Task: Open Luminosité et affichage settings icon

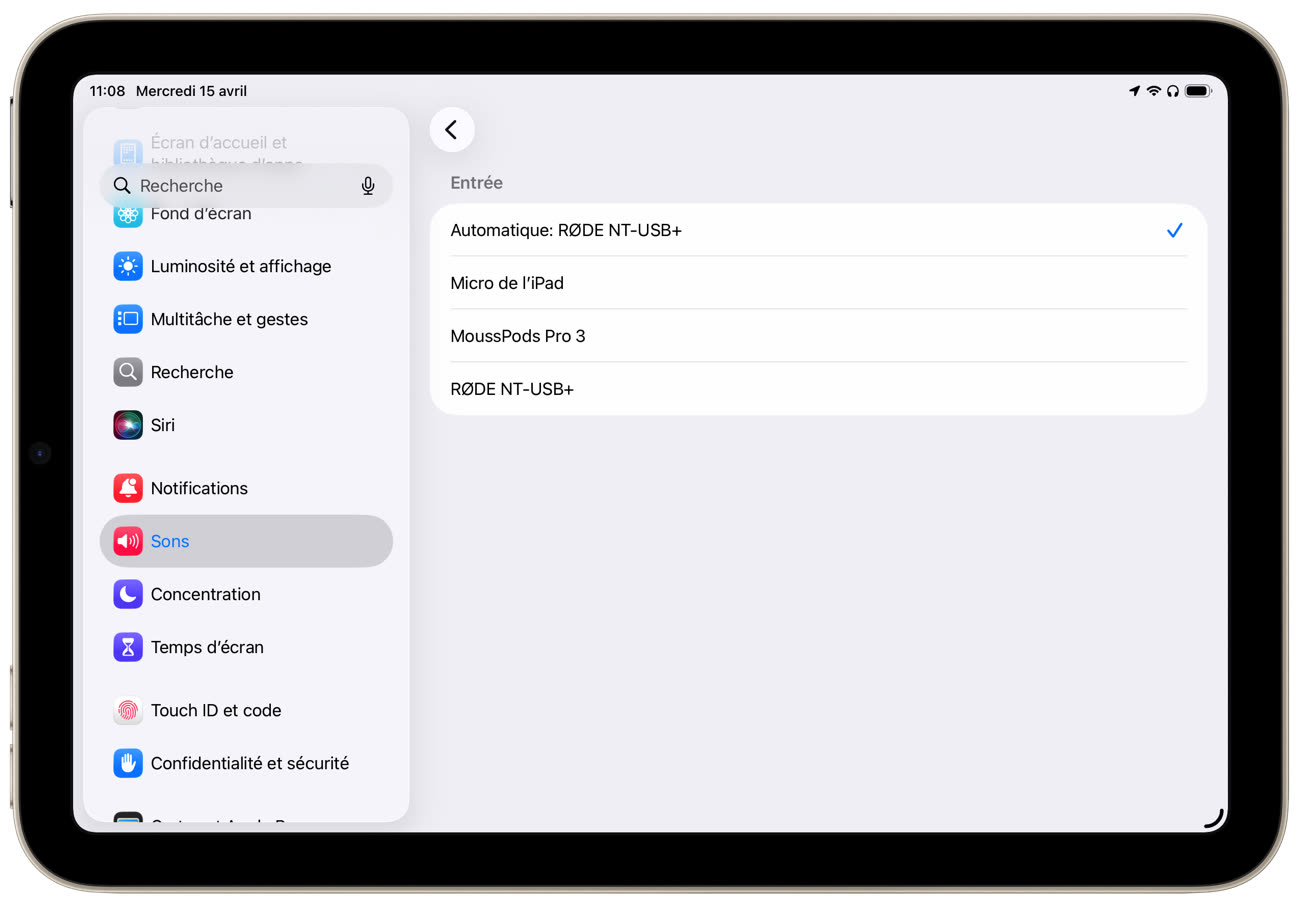Action: pyautogui.click(x=128, y=266)
